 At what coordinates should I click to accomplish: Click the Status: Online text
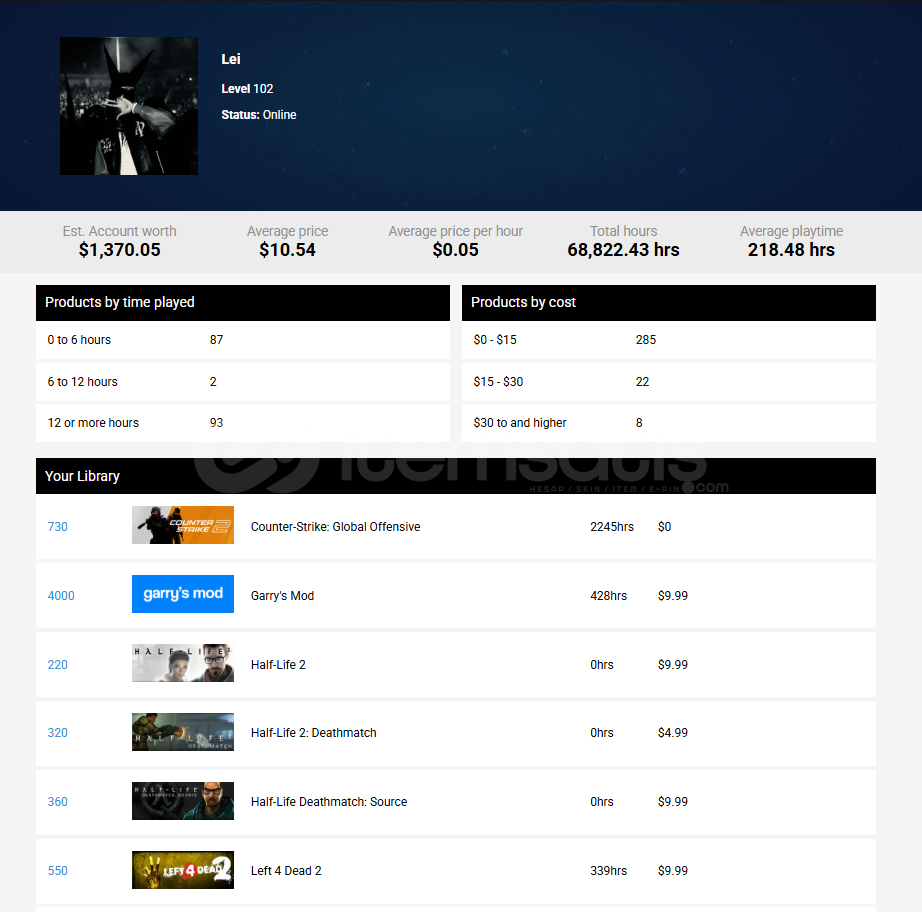tap(259, 115)
